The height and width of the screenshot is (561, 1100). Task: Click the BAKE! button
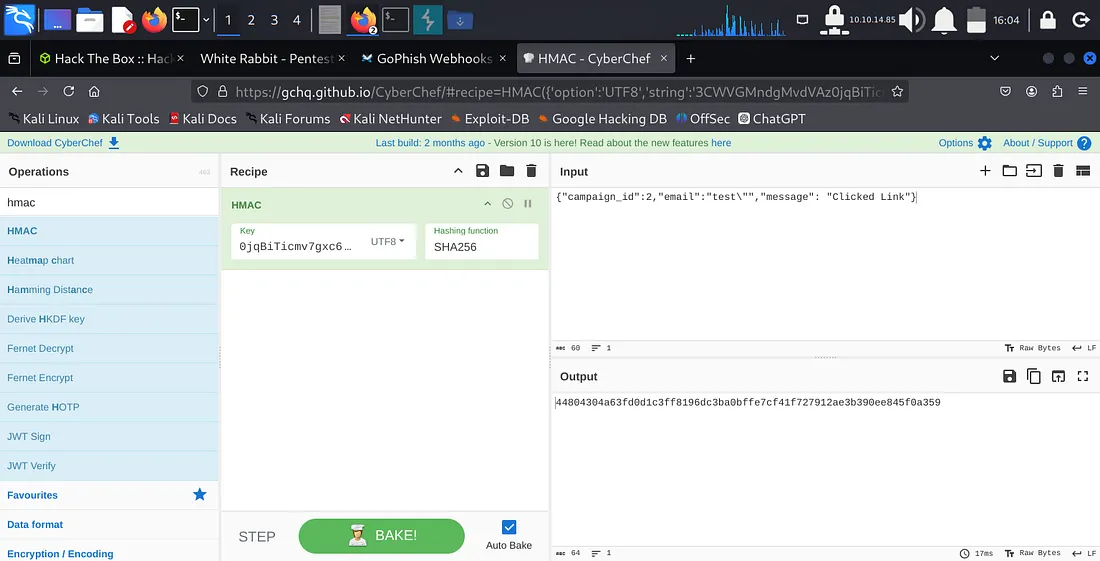point(382,536)
